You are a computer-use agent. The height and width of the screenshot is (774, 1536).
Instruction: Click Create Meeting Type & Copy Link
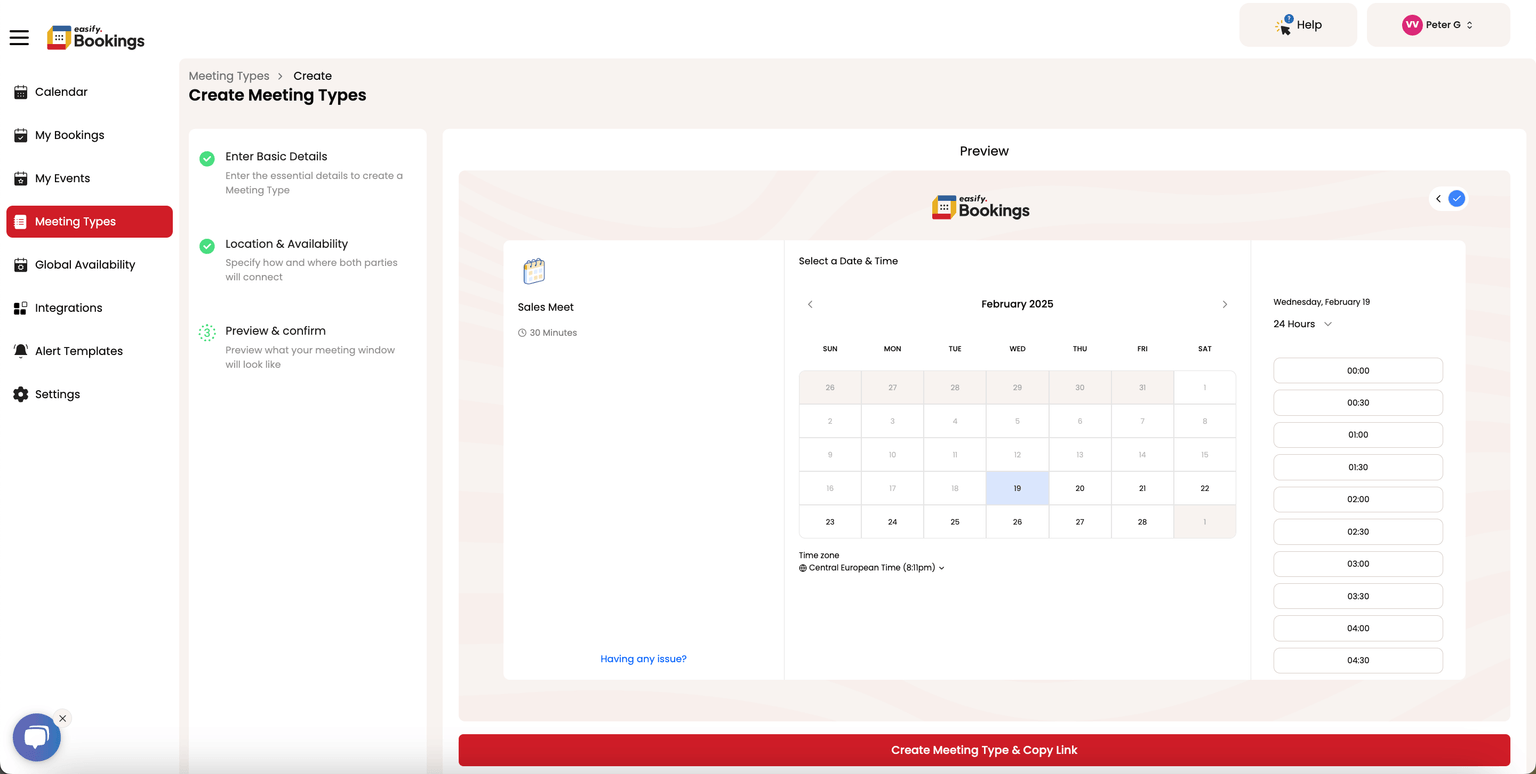pos(984,750)
